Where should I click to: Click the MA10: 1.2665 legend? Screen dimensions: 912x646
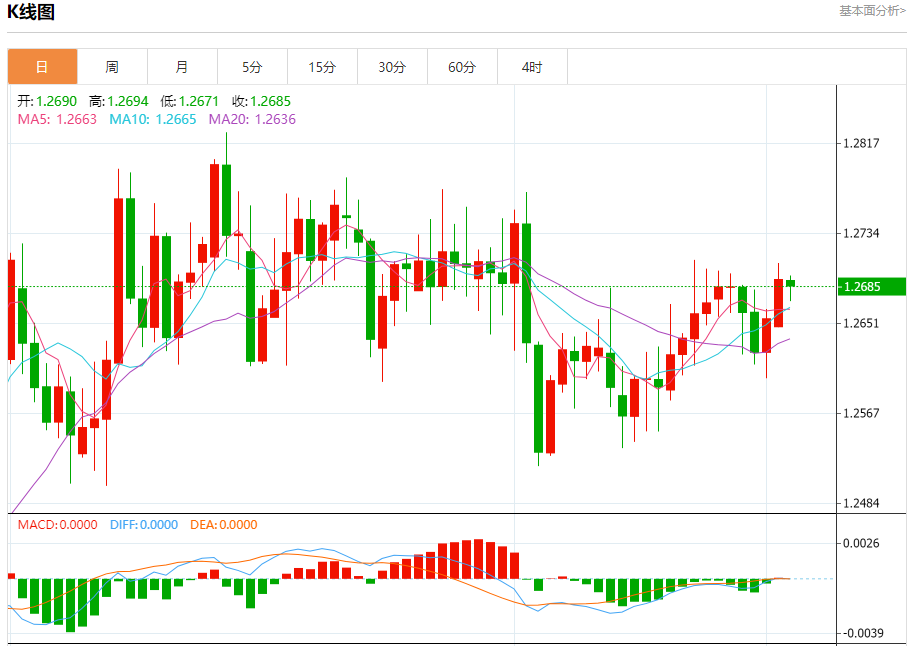[153, 119]
